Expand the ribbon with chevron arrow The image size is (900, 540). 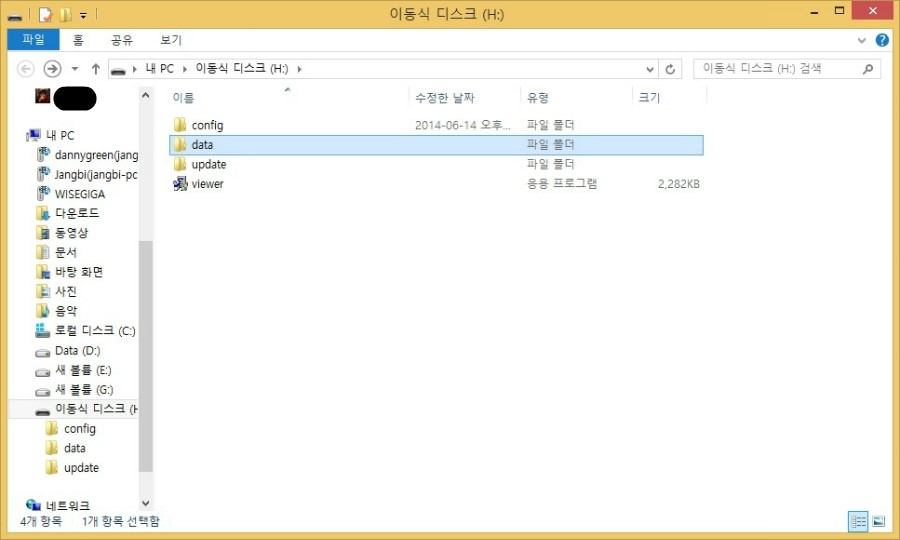click(x=863, y=40)
